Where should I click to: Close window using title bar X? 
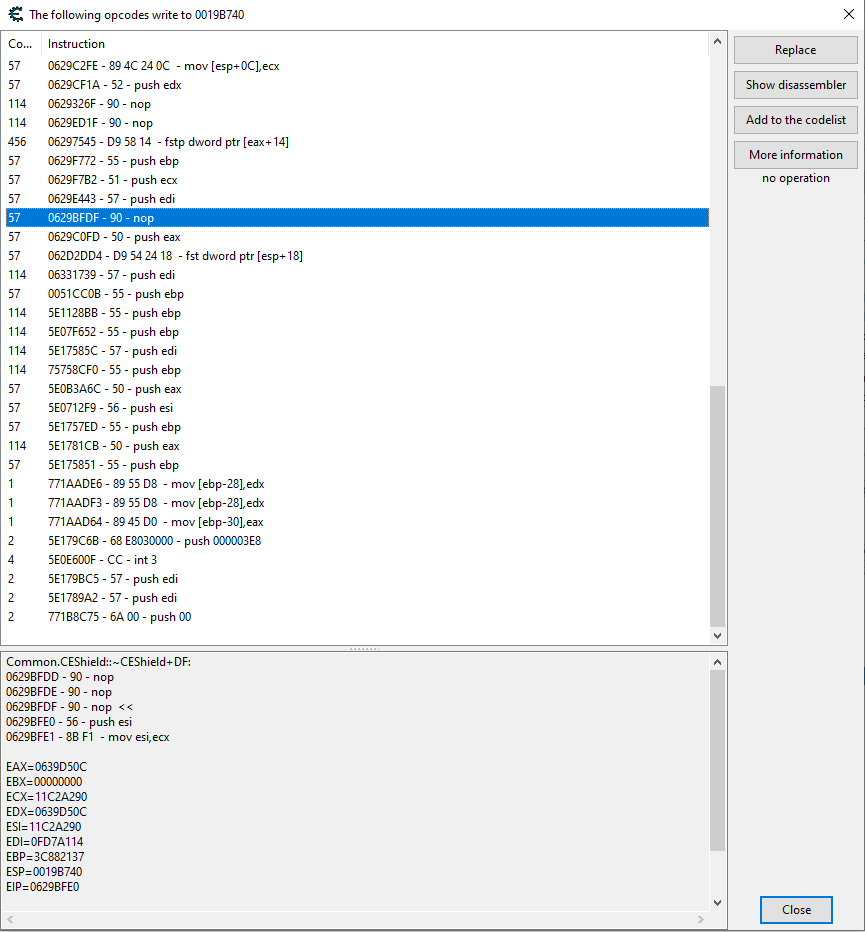pyautogui.click(x=842, y=14)
